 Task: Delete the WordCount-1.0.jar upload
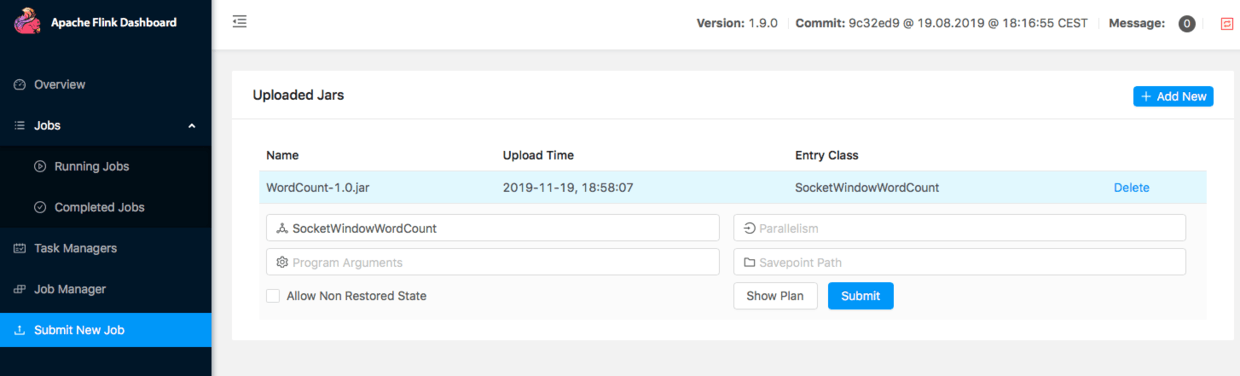(x=1132, y=188)
